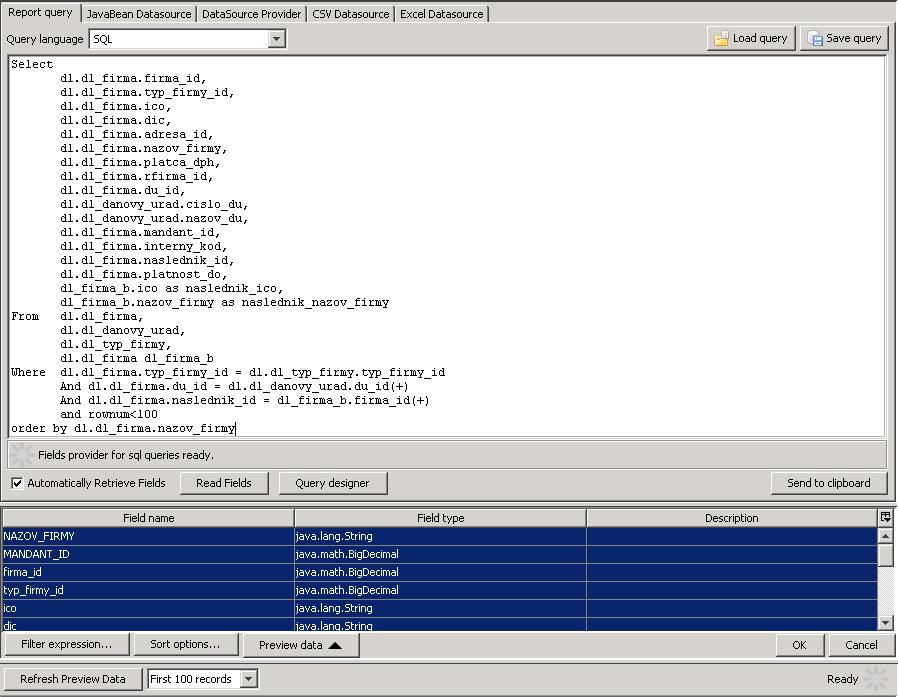This screenshot has height=697, width=898.
Task: Click the 'dl.dl_firma dl_firma_b' line
Action: click(137, 359)
